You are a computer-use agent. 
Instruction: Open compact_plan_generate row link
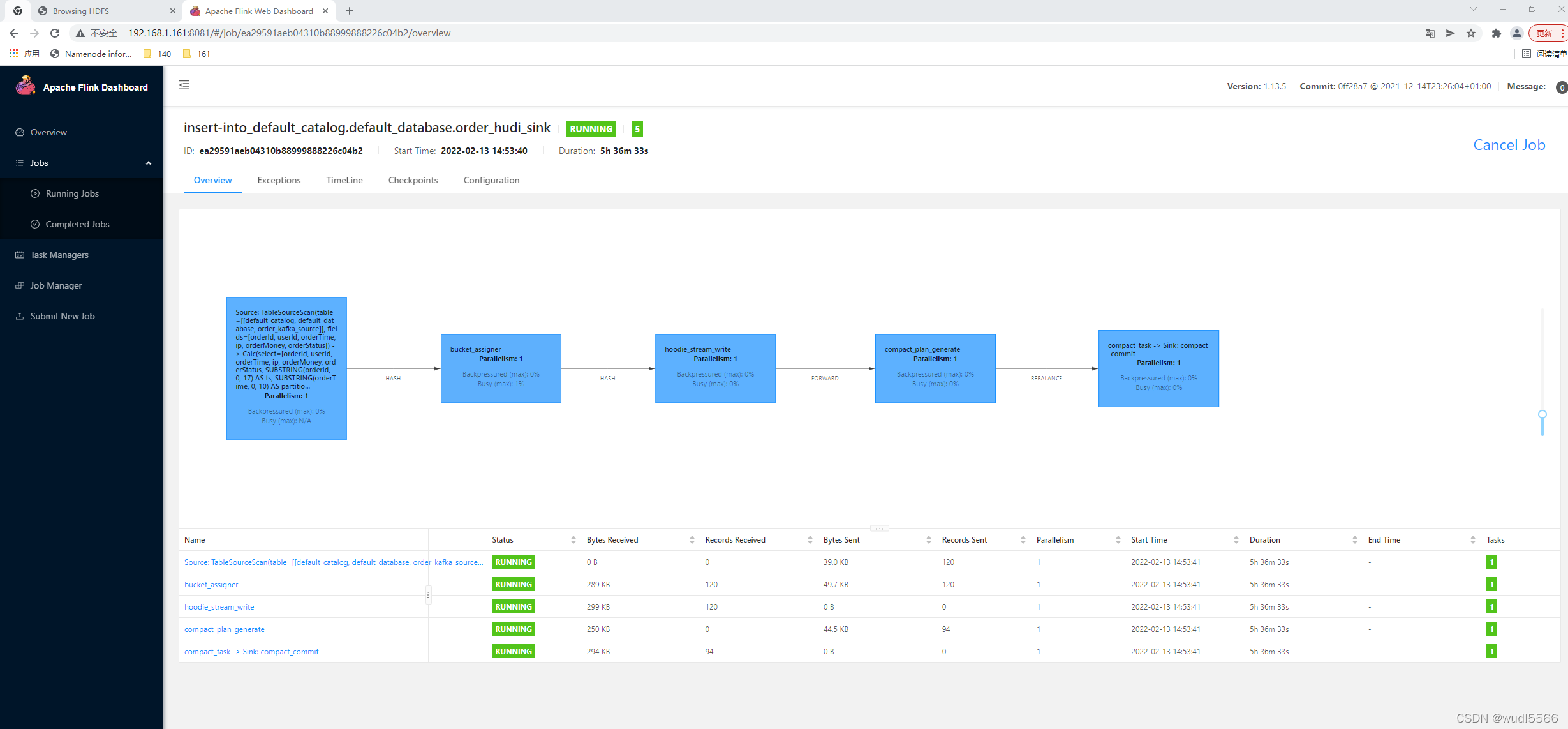225,629
